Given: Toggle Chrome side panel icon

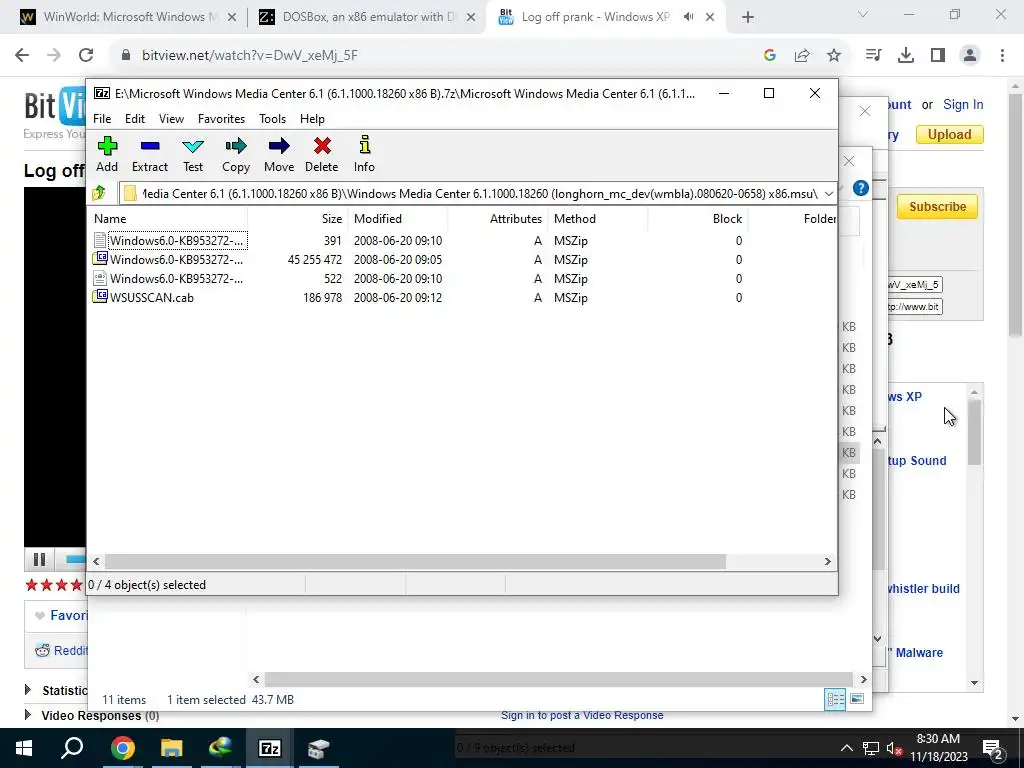Looking at the screenshot, I should click(x=938, y=56).
